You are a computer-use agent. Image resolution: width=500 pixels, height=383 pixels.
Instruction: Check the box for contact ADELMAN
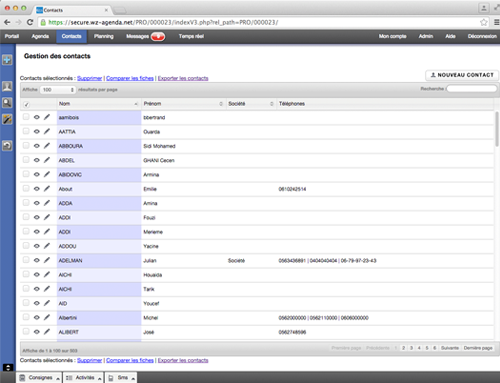pos(26,260)
